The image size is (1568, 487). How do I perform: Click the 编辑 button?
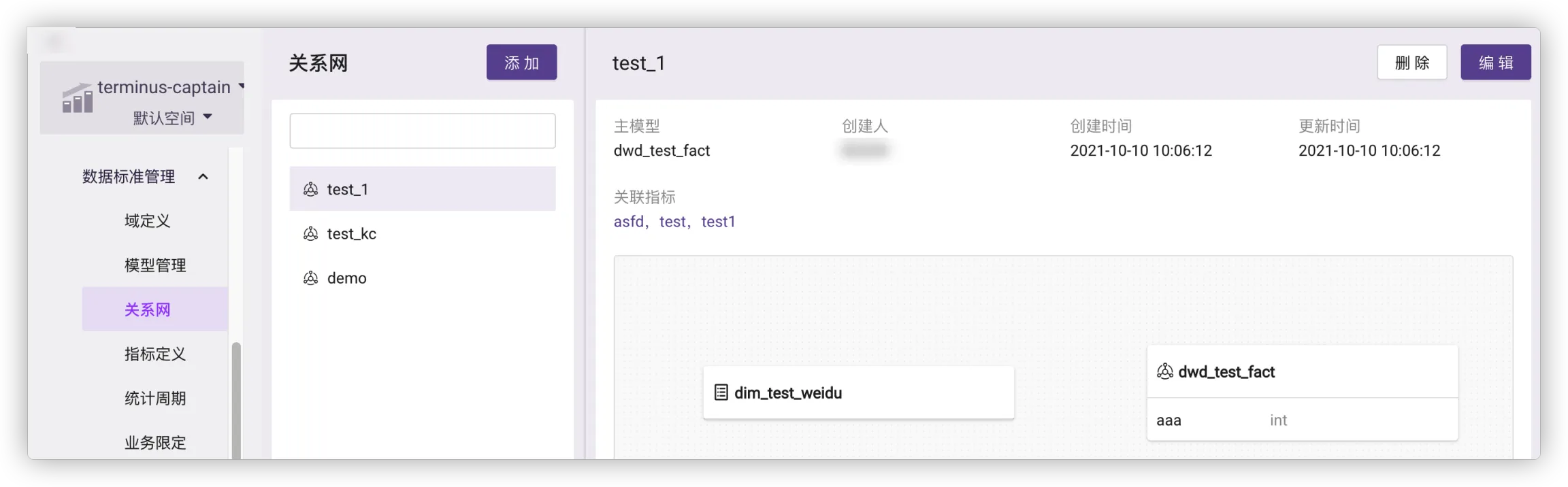click(x=1495, y=63)
